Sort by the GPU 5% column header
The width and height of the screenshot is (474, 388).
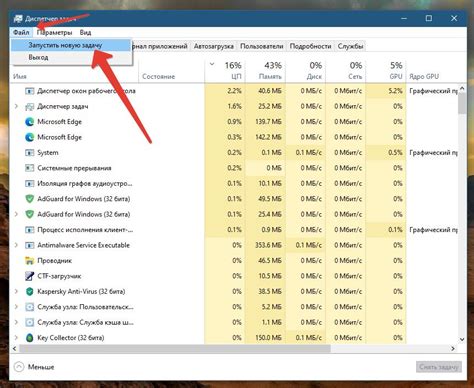(386, 70)
